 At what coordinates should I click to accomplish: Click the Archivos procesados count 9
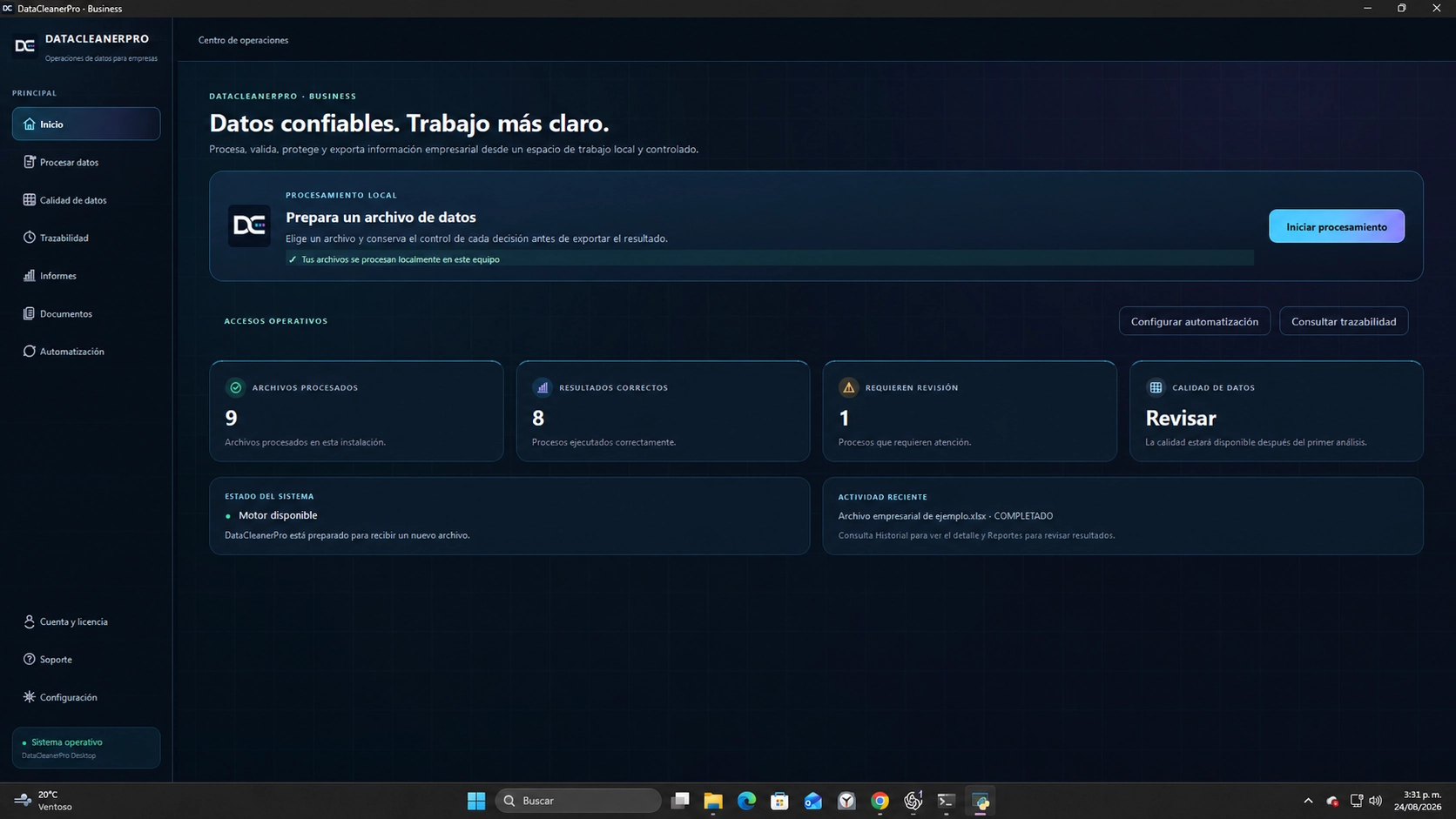click(231, 419)
